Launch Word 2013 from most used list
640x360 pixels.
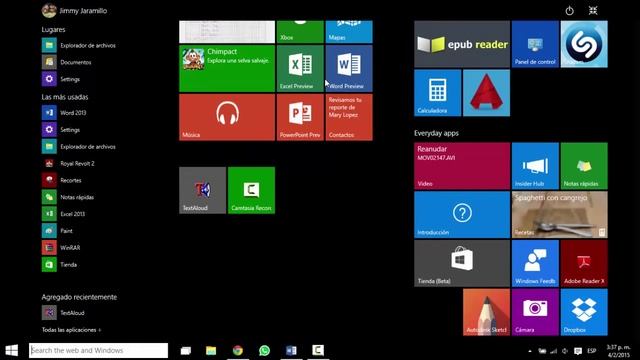tap(64, 113)
